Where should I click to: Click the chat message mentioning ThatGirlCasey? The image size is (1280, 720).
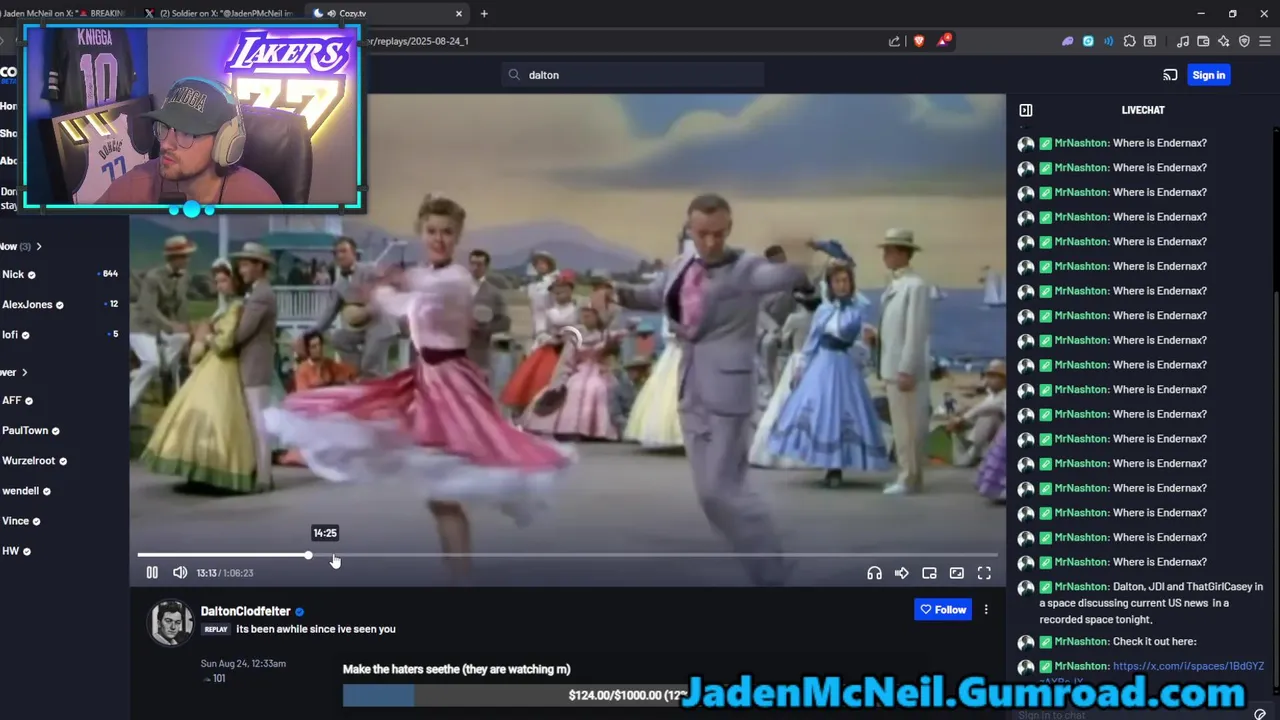(1150, 603)
